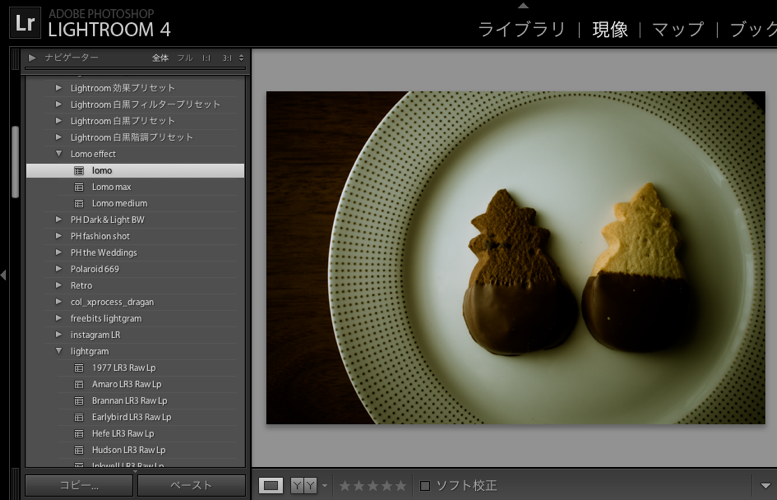Open Before/After view options dropdown

click(x=325, y=486)
